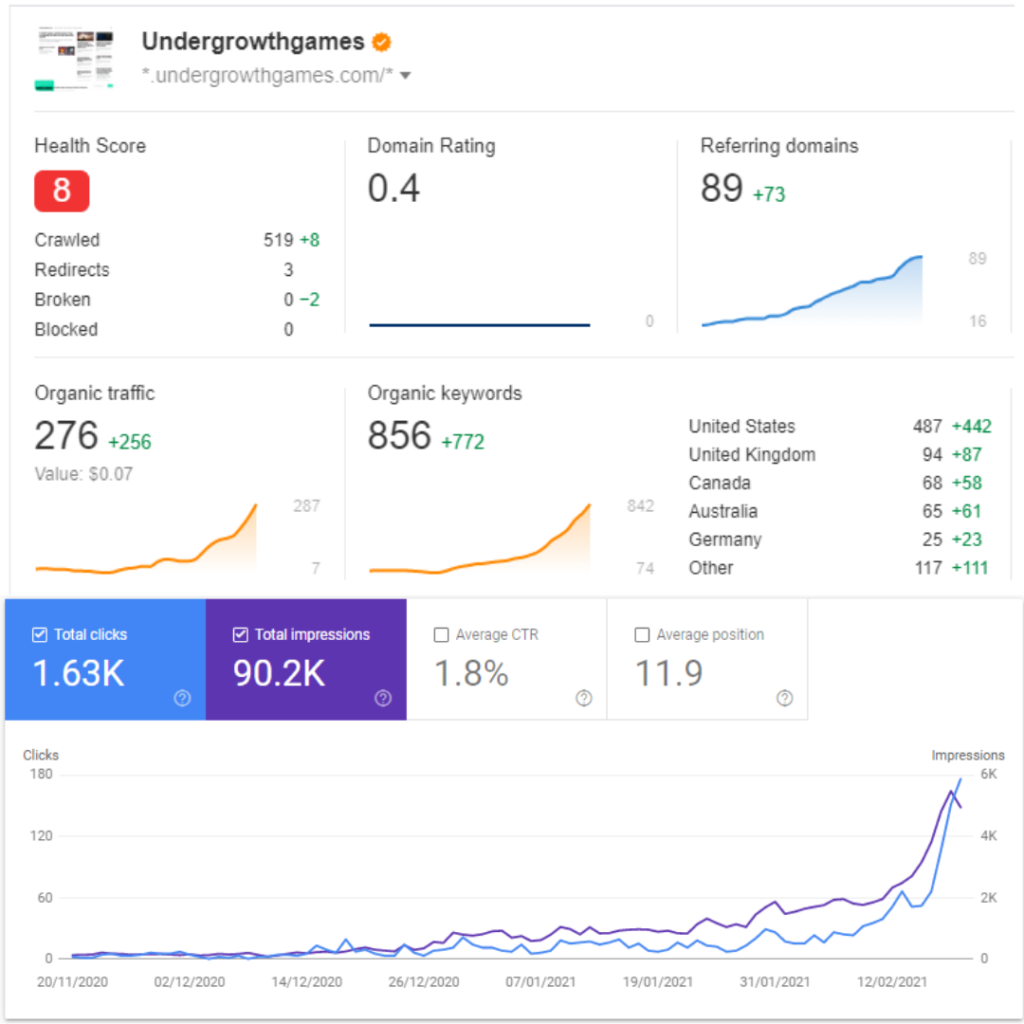
Task: Click the red Health Score 8 badge
Action: point(61,191)
